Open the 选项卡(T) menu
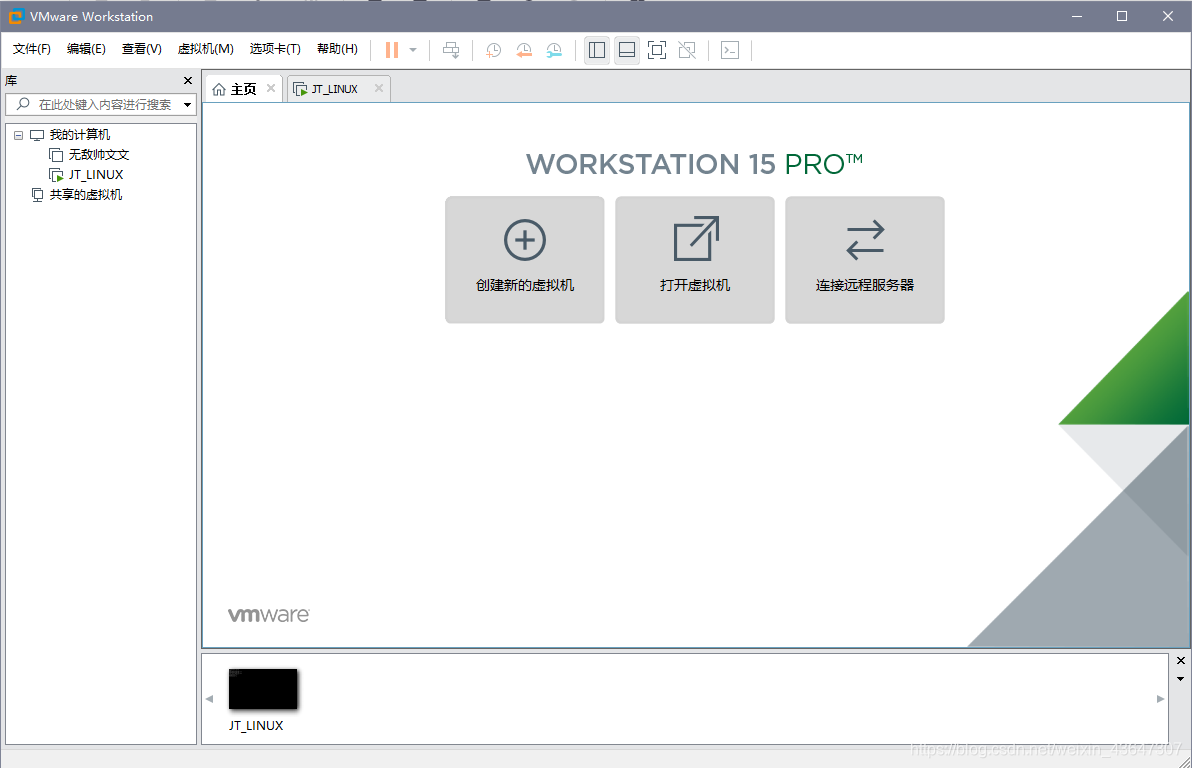The height and width of the screenshot is (768, 1192). [x=275, y=49]
